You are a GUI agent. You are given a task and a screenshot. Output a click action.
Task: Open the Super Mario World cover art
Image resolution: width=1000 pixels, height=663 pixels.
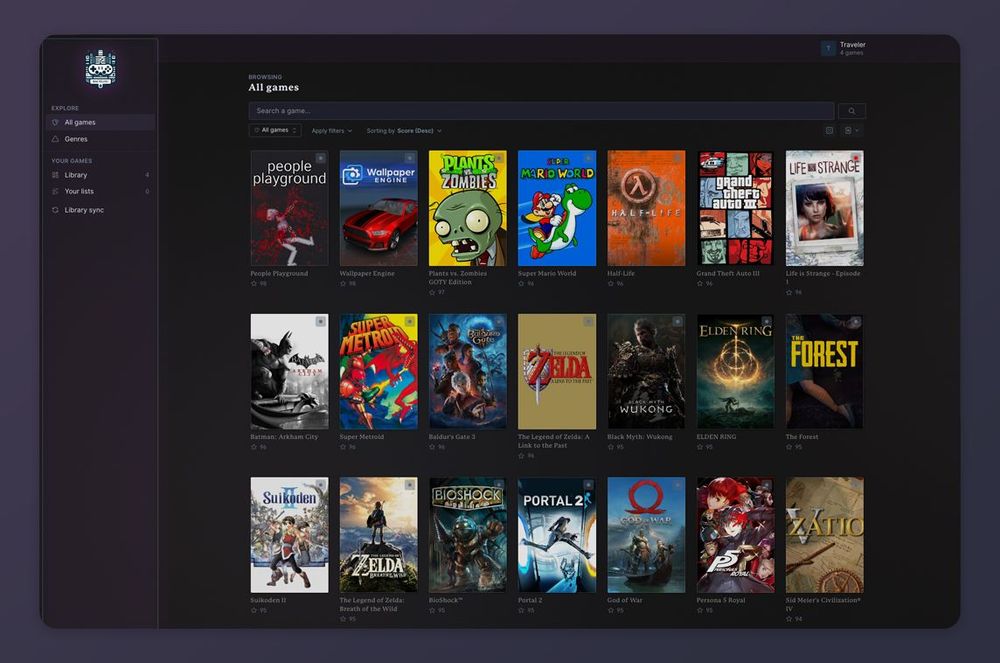click(x=557, y=208)
